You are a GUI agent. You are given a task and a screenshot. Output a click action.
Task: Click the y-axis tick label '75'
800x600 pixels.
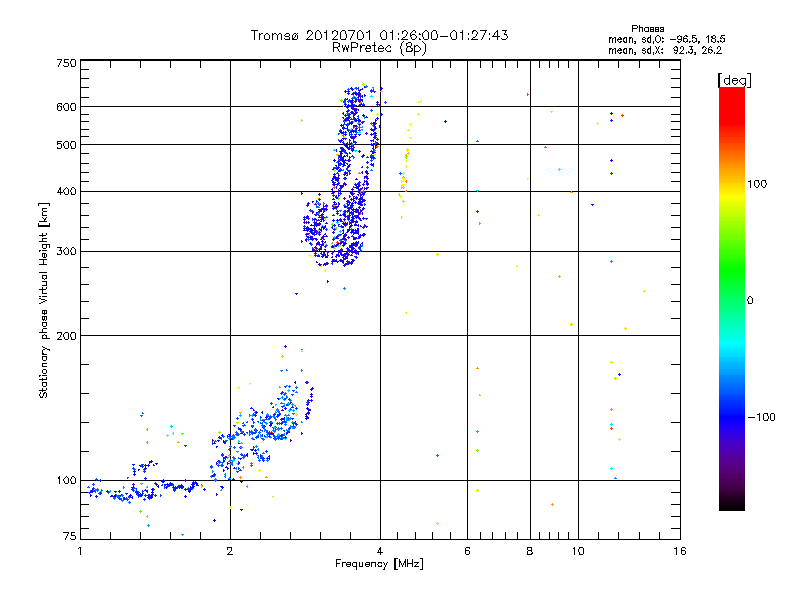tap(70, 536)
